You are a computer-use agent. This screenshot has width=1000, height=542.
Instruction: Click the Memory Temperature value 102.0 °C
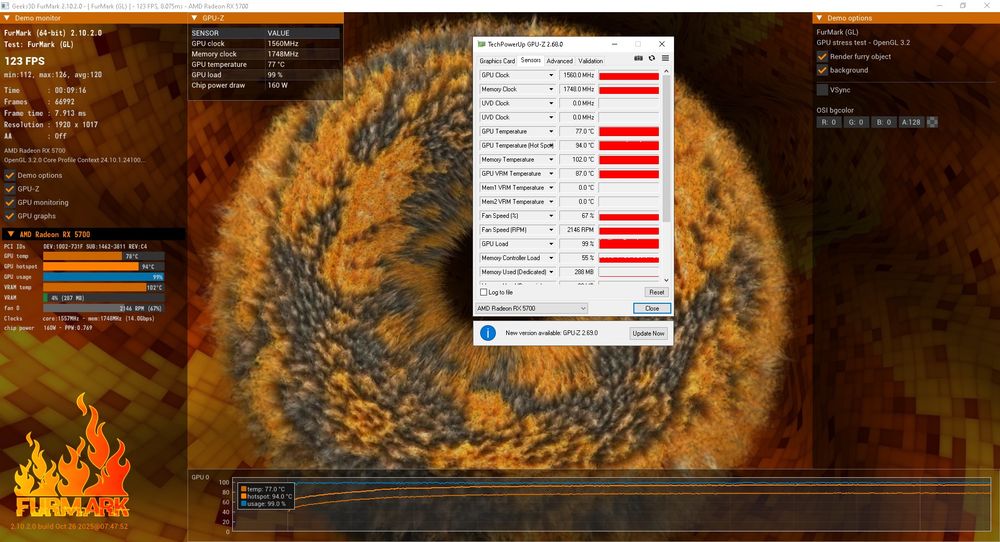582,159
